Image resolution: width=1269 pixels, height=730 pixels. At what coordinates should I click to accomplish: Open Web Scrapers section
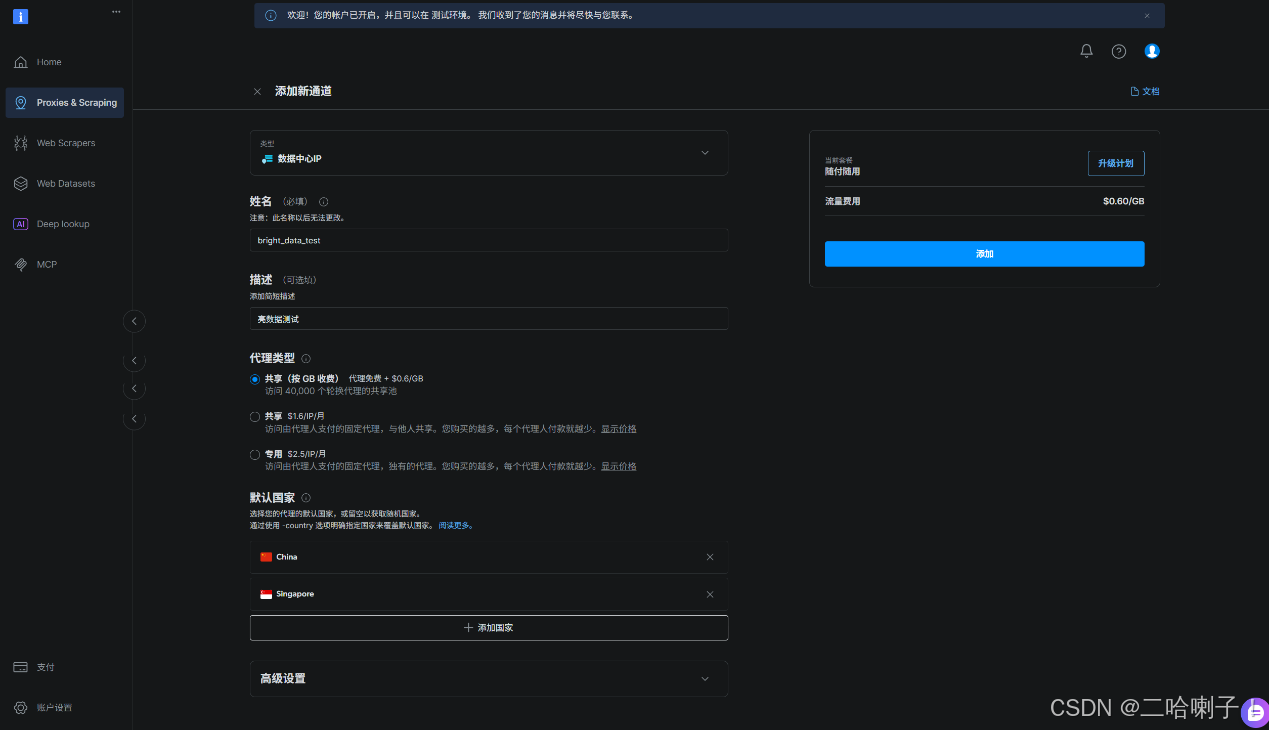(66, 143)
